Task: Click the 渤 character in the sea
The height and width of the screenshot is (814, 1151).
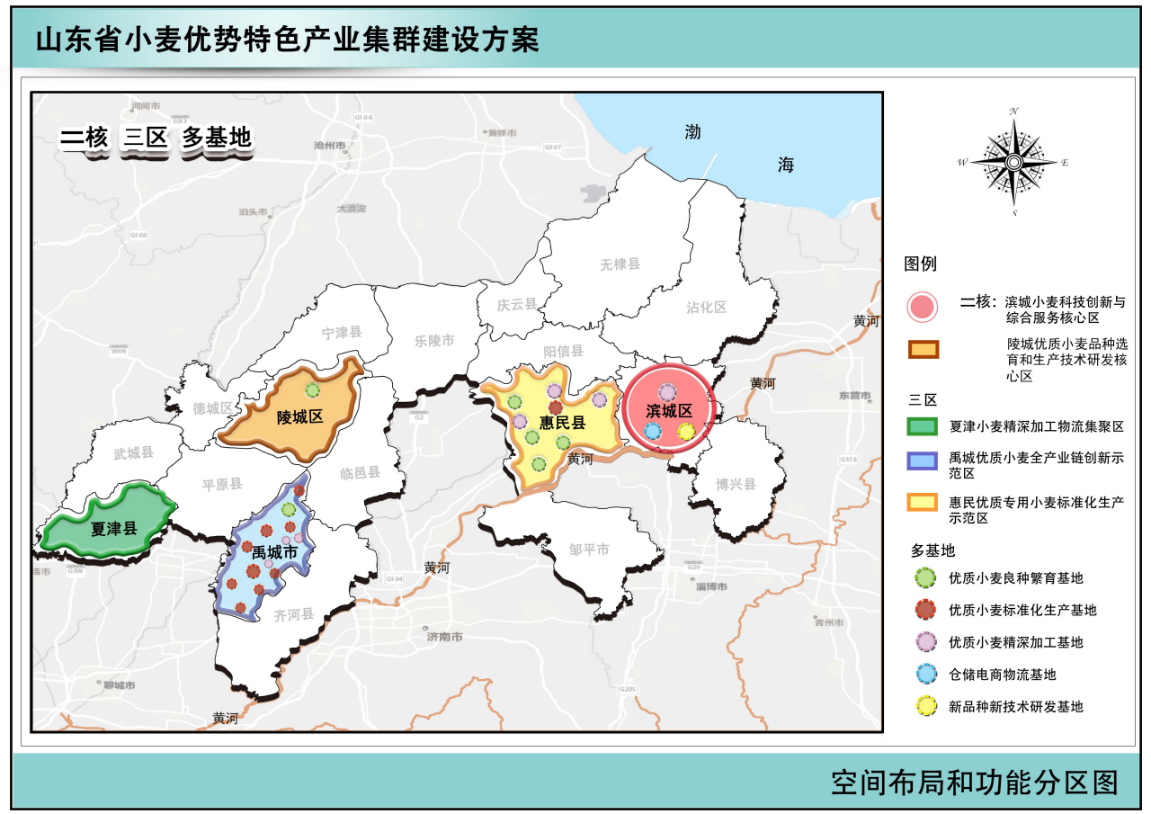Action: (692, 132)
